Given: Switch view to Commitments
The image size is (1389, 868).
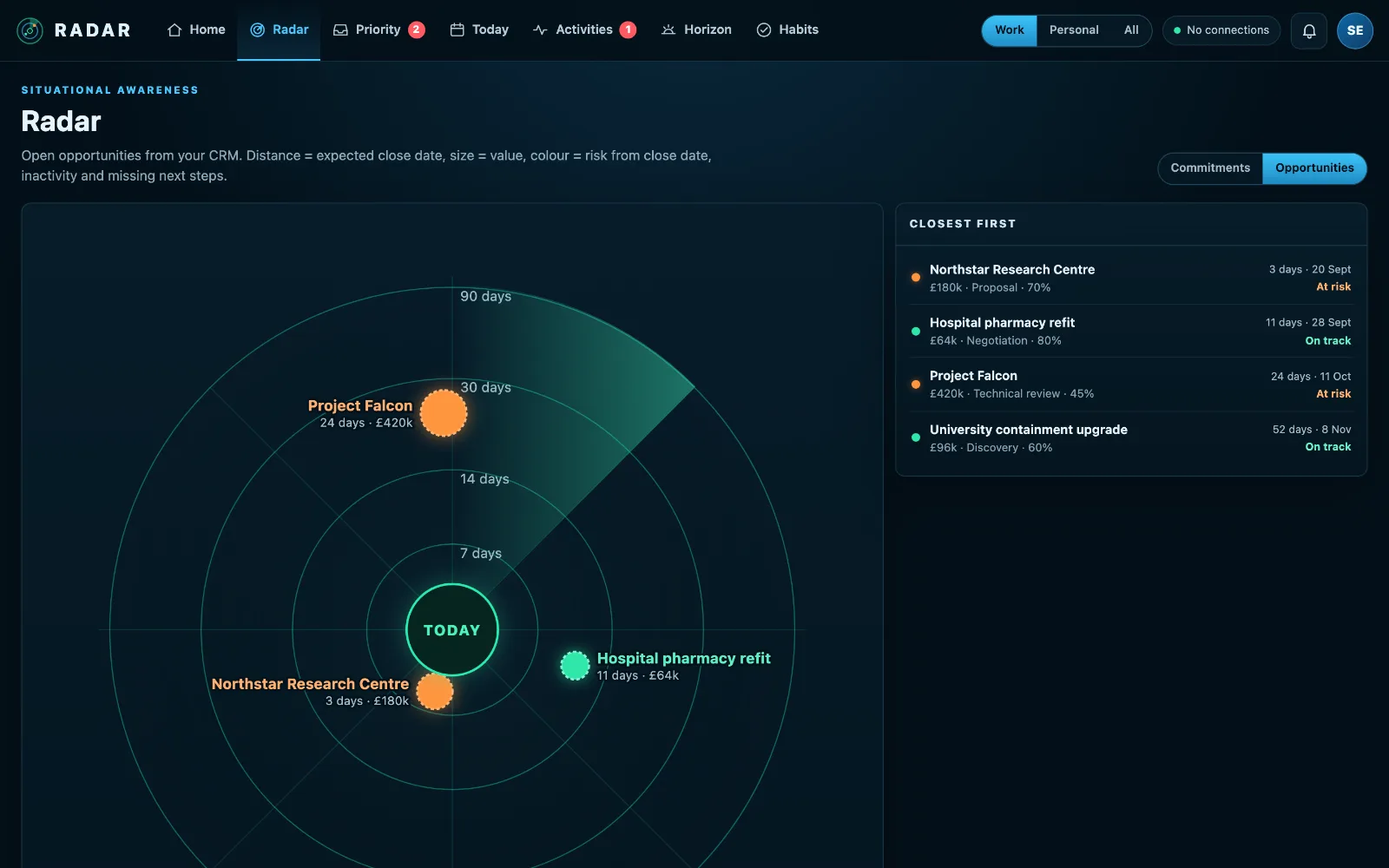Looking at the screenshot, I should coord(1210,168).
